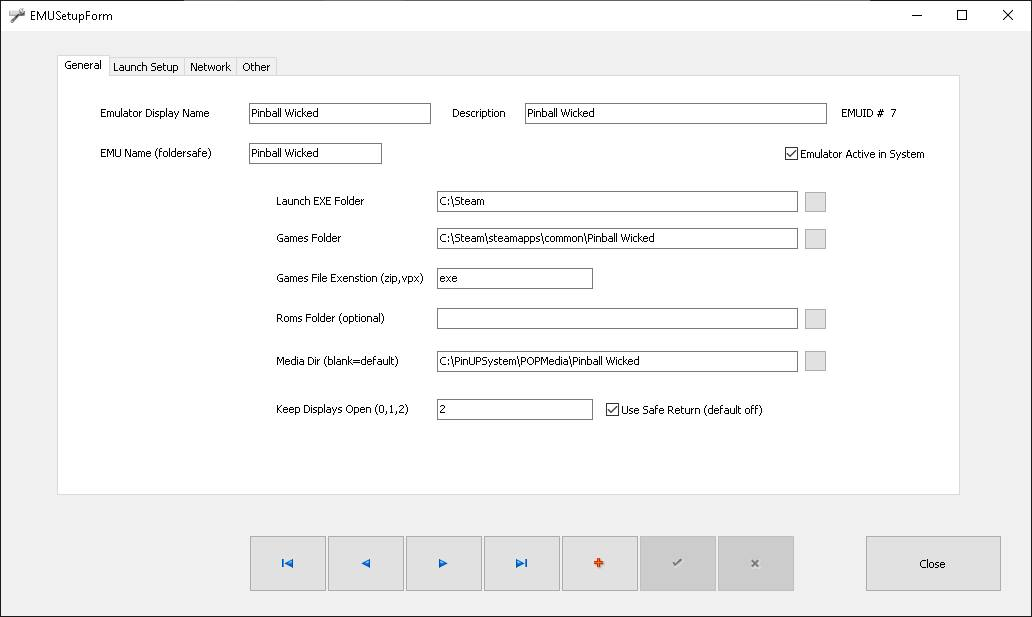This screenshot has height=617, width=1032.
Task: Go to the next emulator record
Action: pyautogui.click(x=444, y=563)
